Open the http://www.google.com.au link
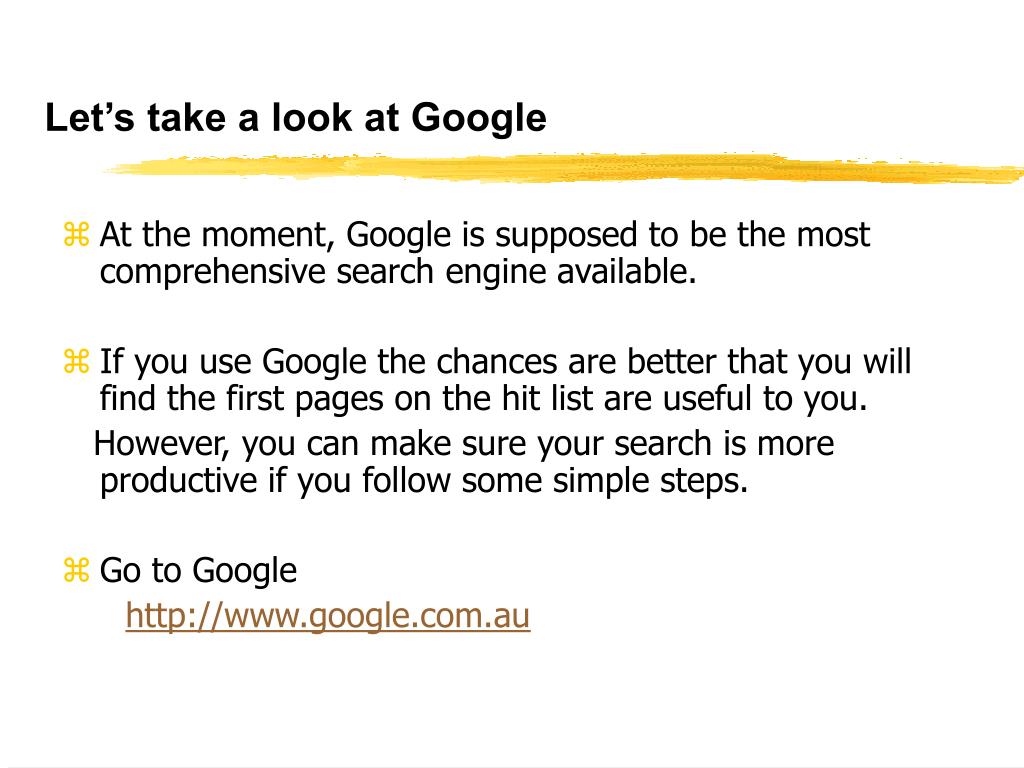1024x768 pixels. [x=327, y=616]
